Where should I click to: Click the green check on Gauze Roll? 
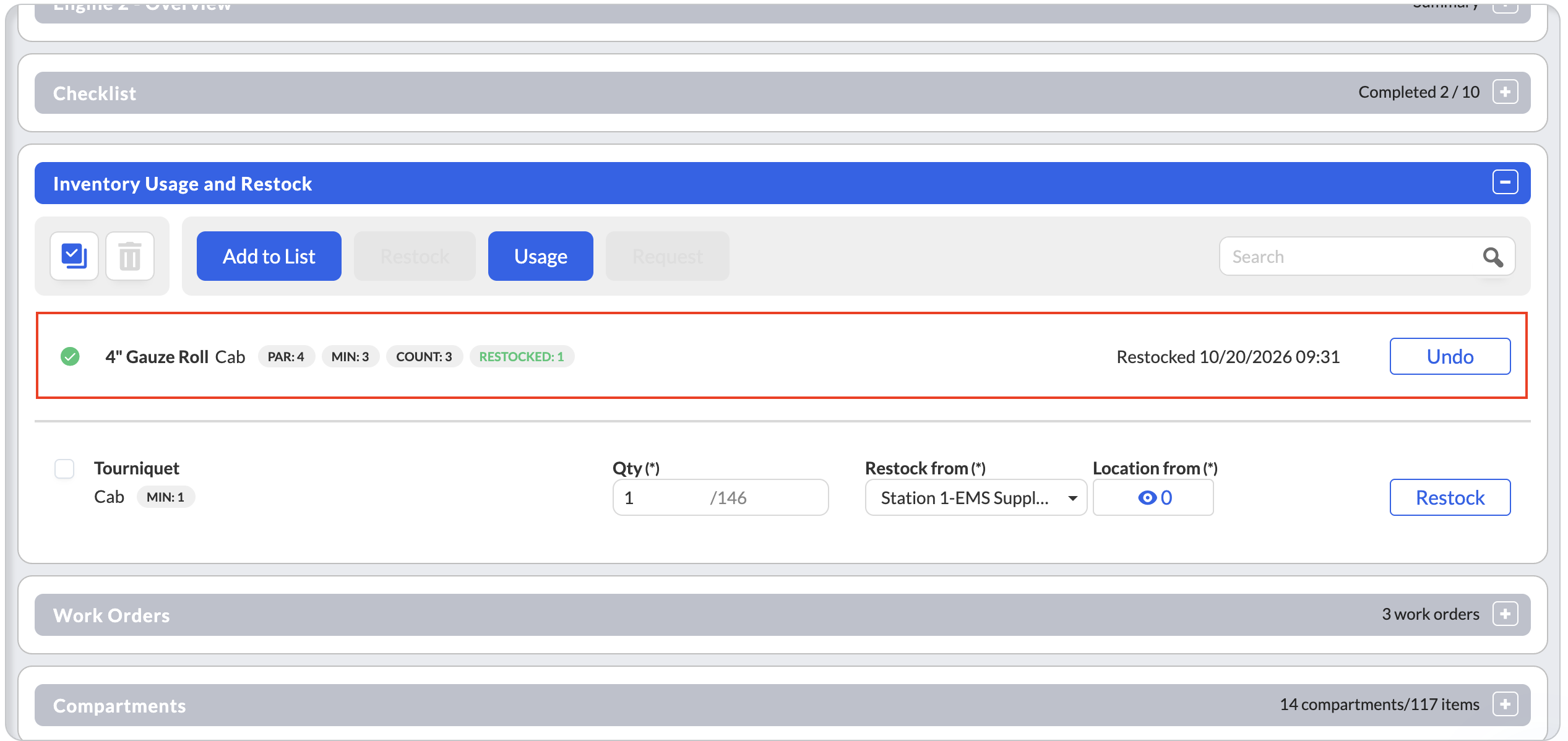click(70, 357)
